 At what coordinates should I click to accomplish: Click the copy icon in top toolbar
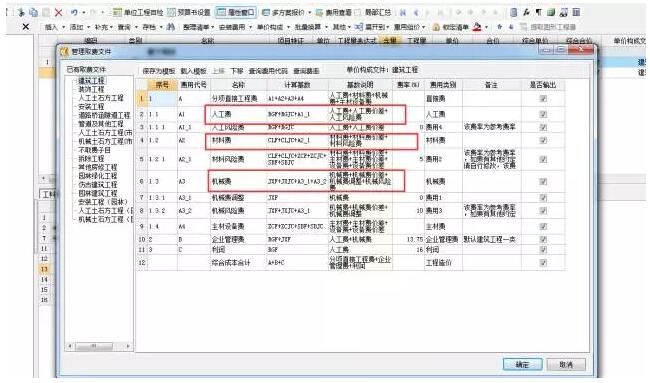coord(33,12)
